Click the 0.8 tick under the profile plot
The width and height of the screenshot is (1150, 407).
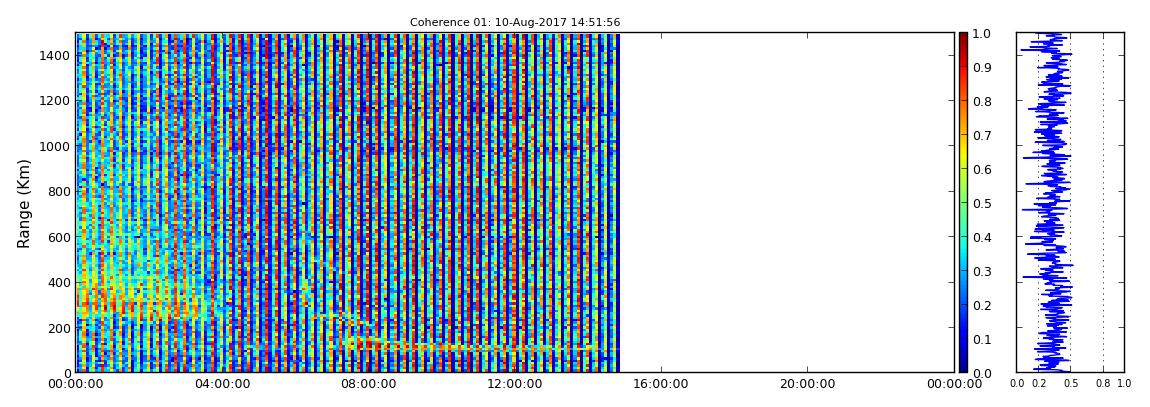click(x=1103, y=383)
